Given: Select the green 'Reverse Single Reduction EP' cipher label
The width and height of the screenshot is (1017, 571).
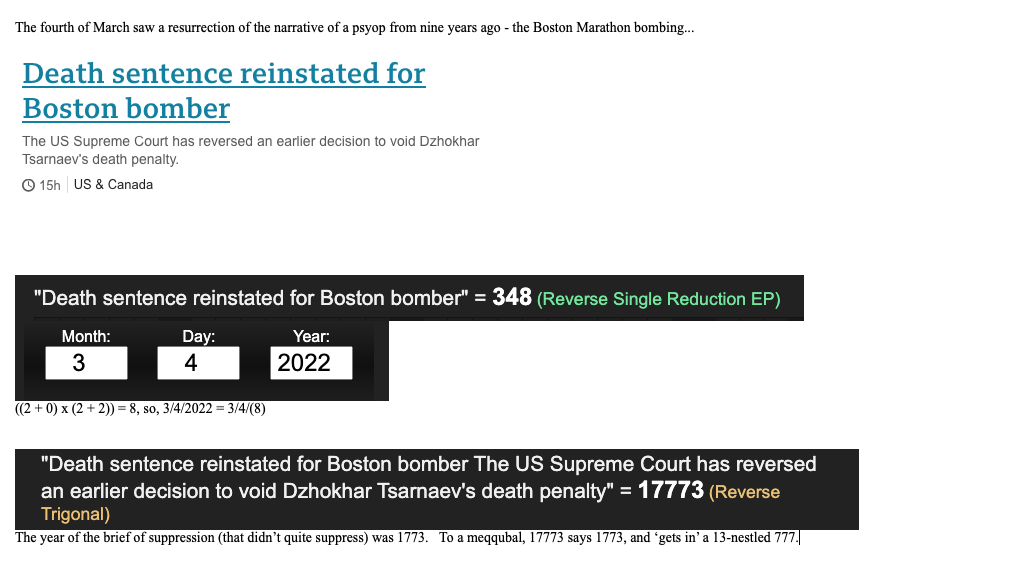Looking at the screenshot, I should 658,299.
